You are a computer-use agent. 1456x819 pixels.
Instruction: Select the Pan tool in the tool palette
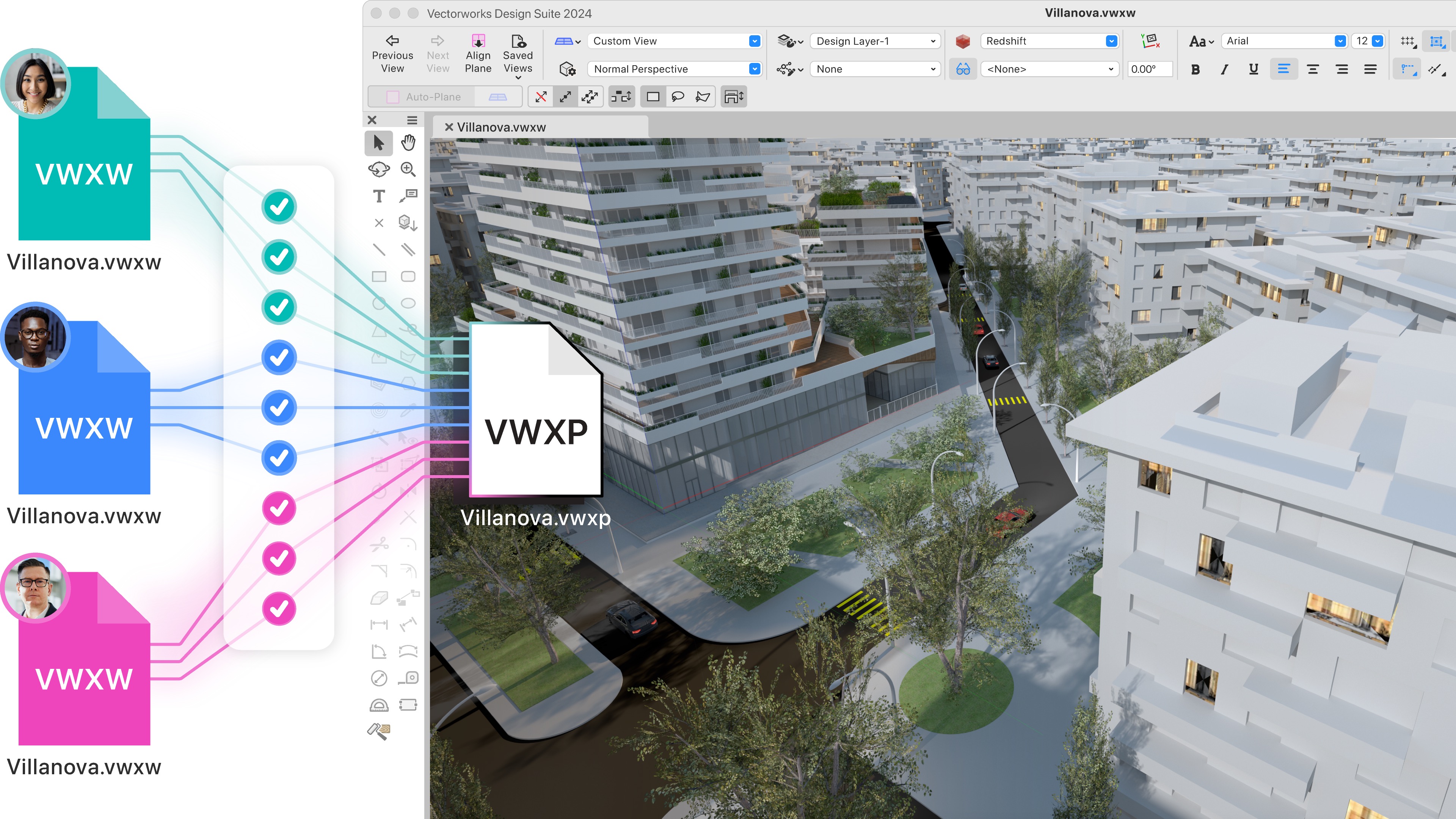pos(408,143)
